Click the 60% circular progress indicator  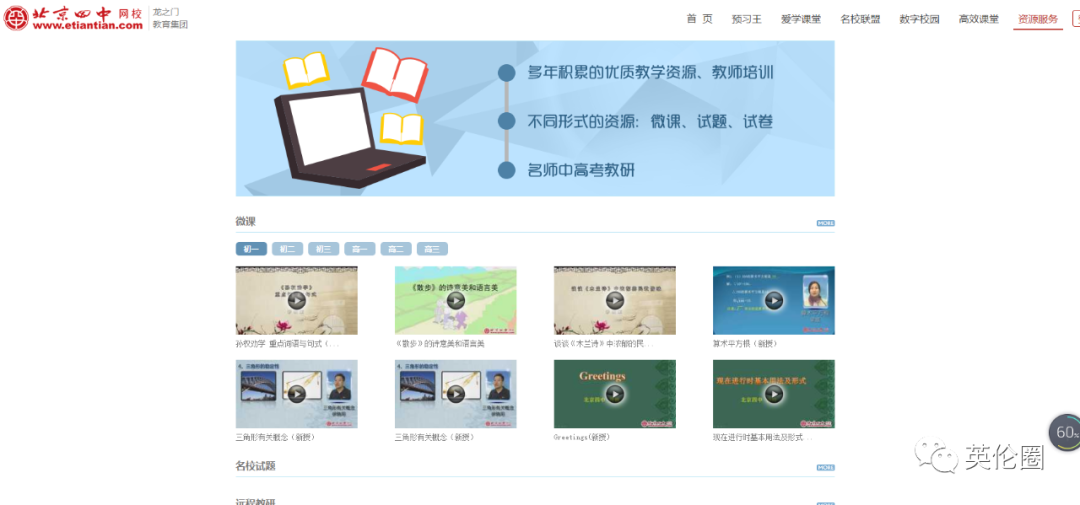pos(1066,433)
